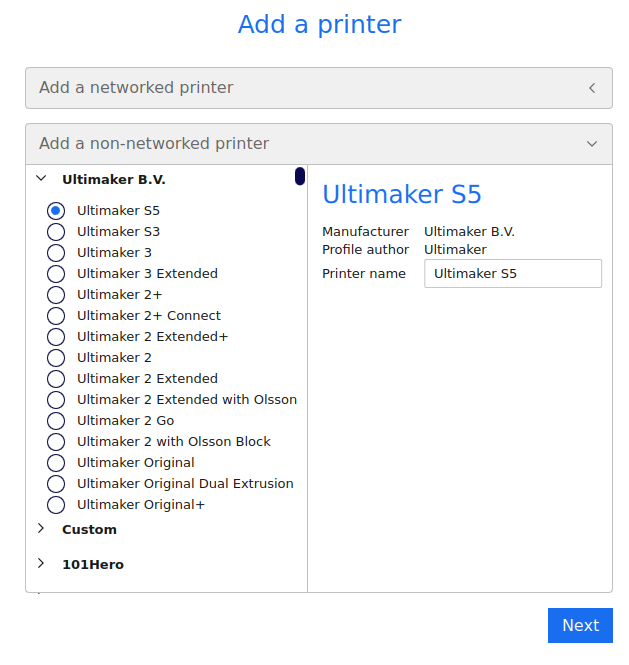Viewport: 629px width, 665px height.
Task: Select Ultimaker 2+ Connect radio button
Action: (x=56, y=316)
